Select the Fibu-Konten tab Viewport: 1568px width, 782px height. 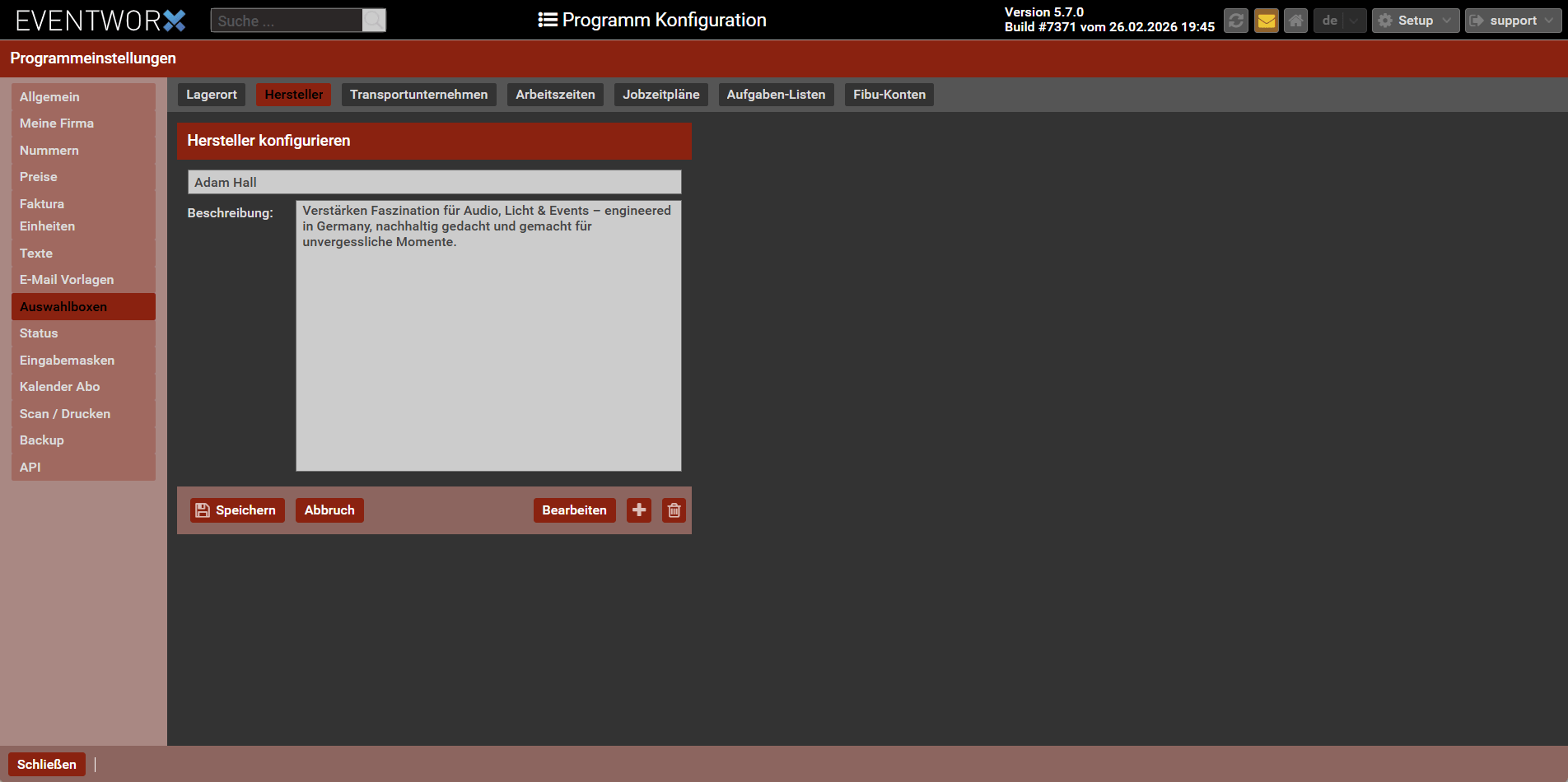889,95
